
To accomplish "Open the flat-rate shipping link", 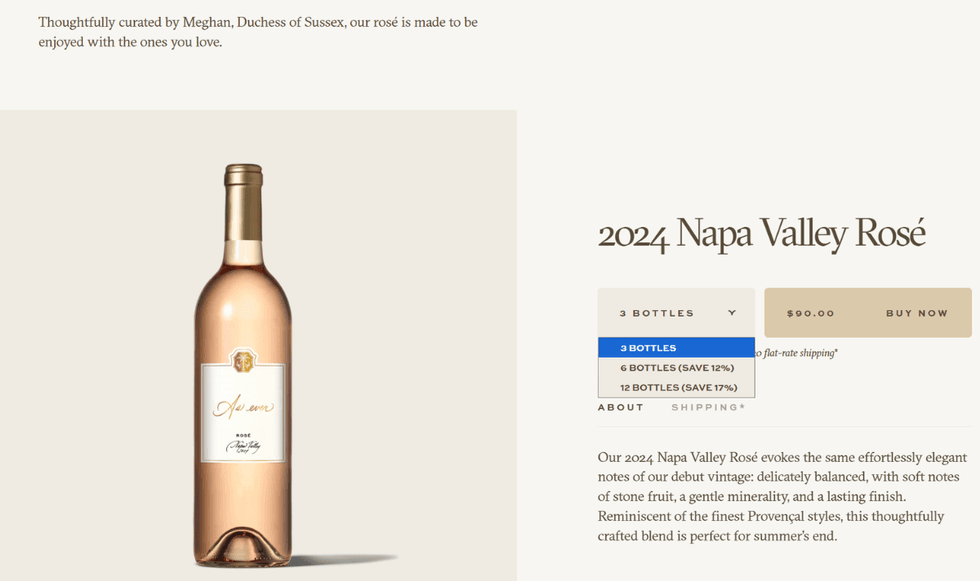I will point(795,353).
